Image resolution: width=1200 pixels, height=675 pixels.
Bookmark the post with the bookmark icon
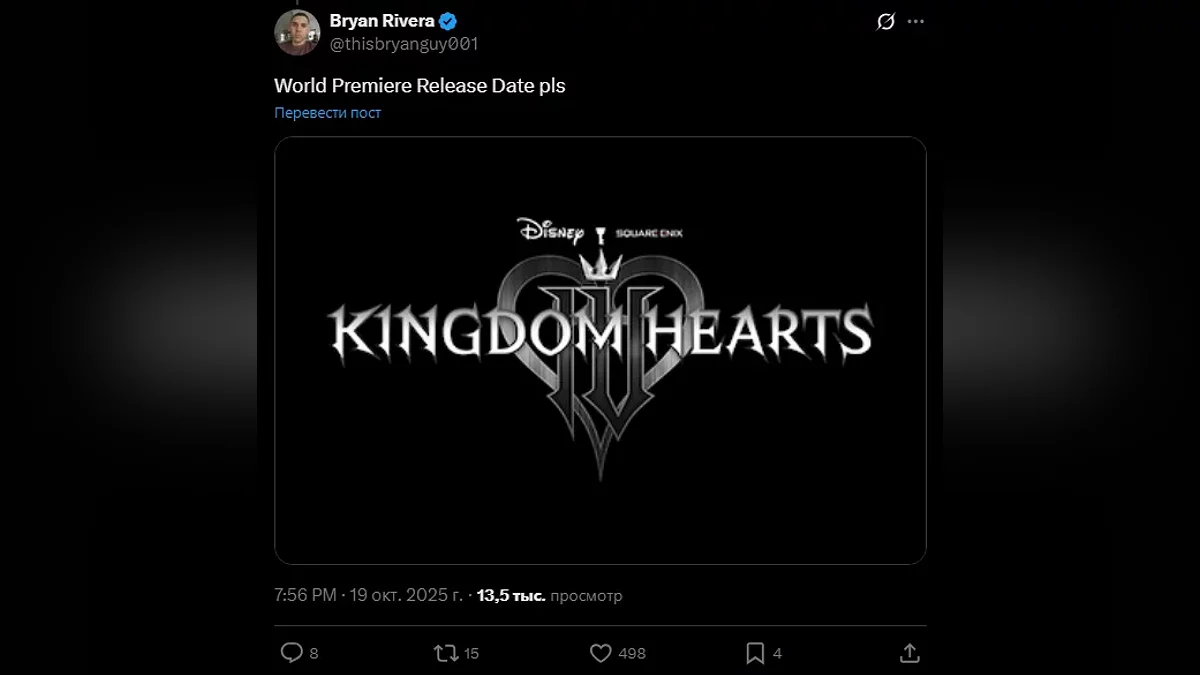coord(755,653)
